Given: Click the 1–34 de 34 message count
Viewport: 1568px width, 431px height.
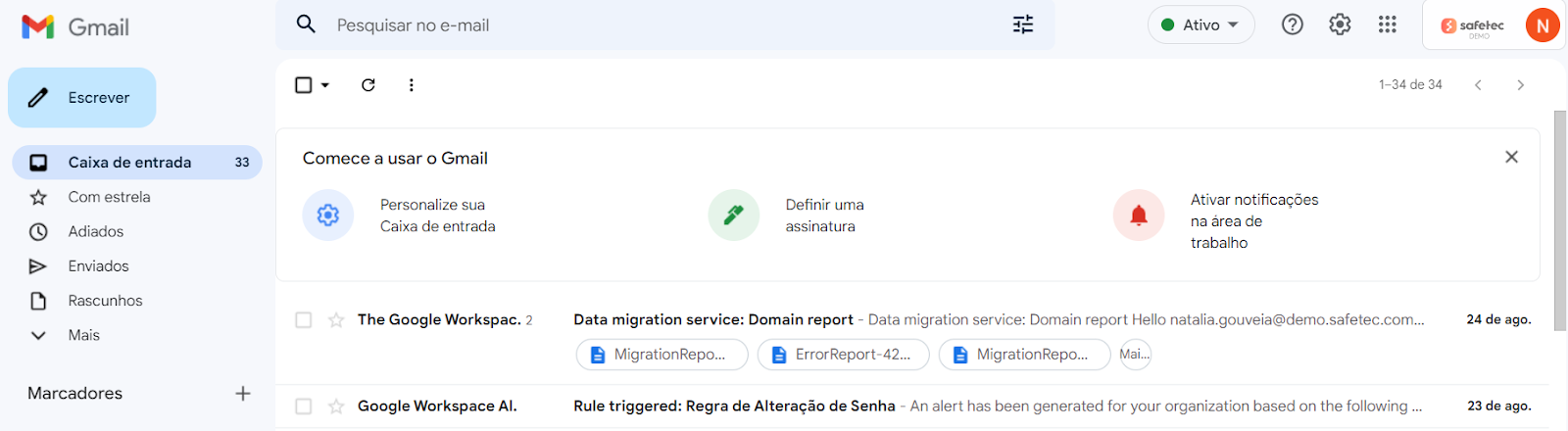Looking at the screenshot, I should pos(1410,85).
